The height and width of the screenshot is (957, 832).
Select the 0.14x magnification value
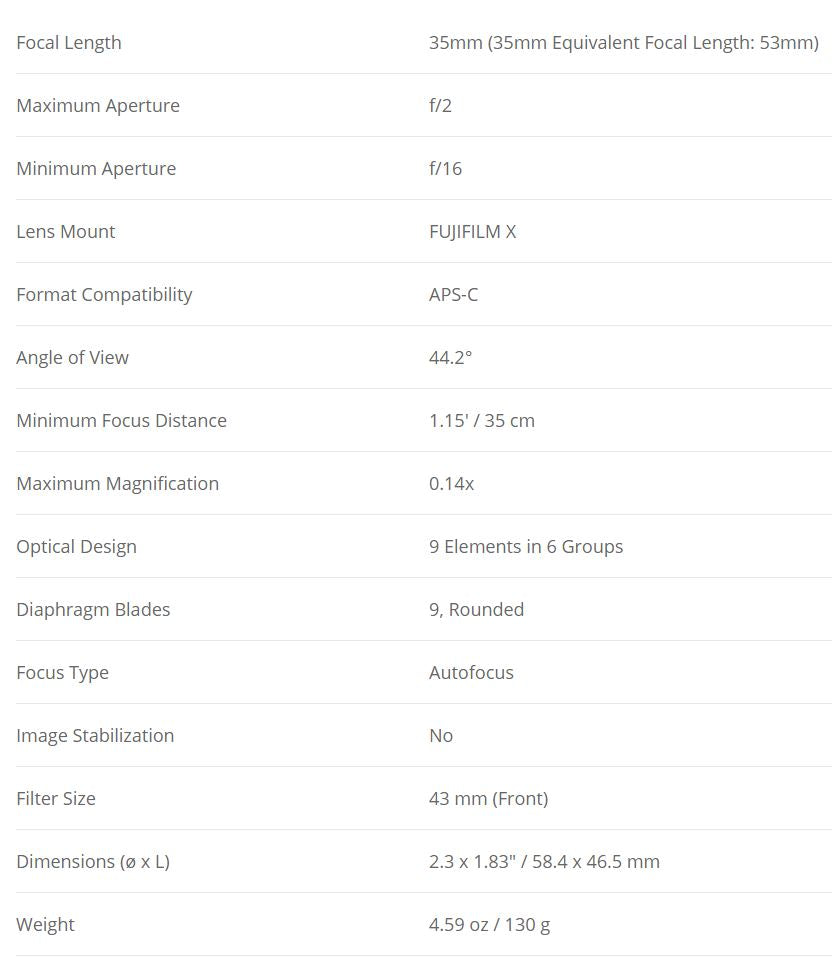tap(451, 484)
